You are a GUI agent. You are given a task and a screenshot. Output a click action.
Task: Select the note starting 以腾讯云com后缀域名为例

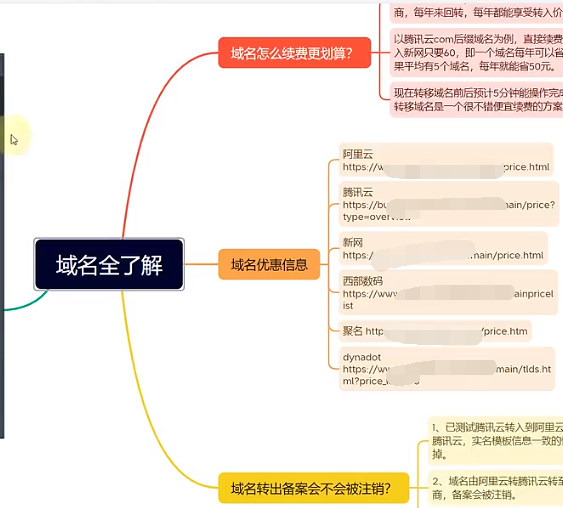(476, 52)
